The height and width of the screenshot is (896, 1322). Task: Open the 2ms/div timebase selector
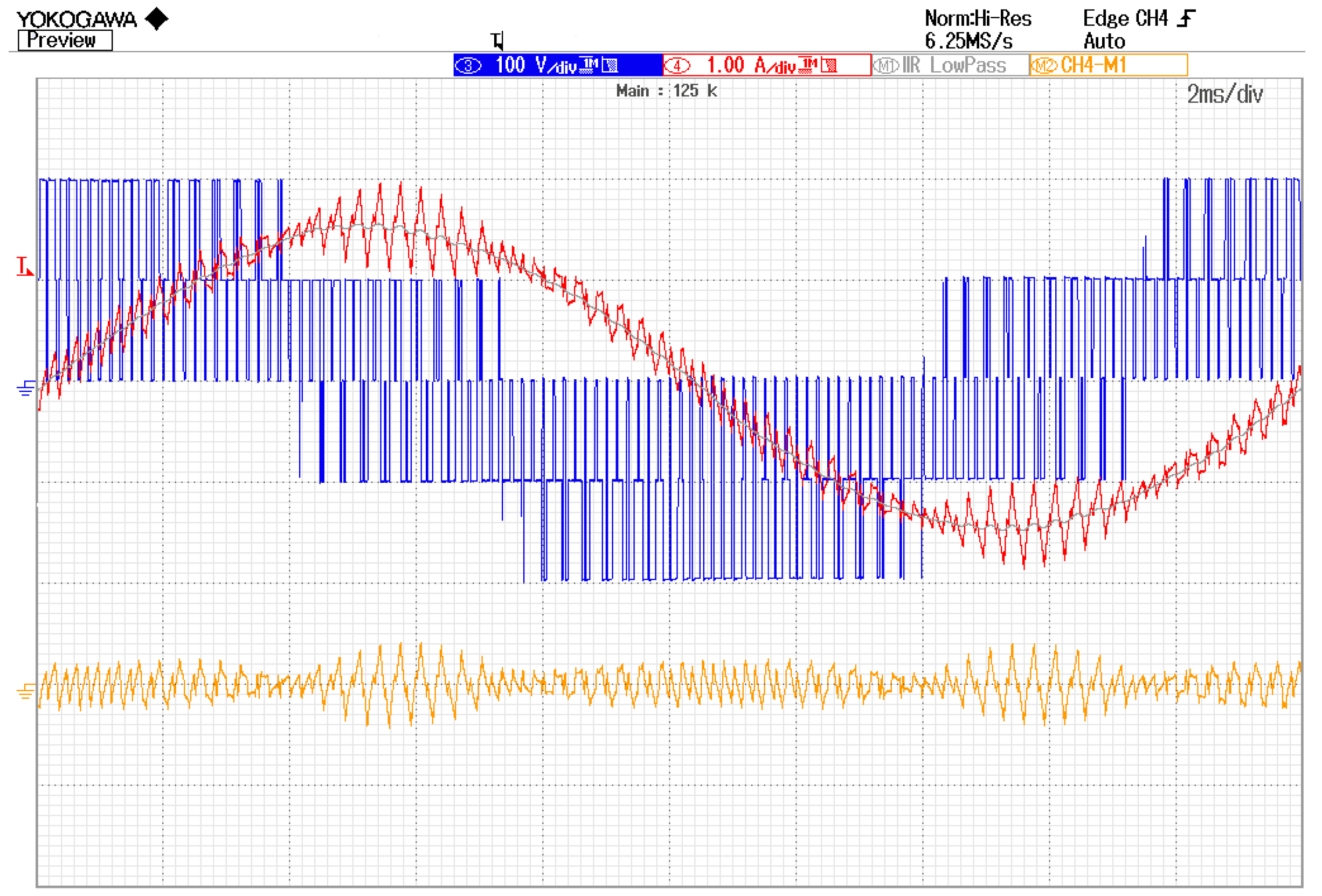tap(1225, 96)
